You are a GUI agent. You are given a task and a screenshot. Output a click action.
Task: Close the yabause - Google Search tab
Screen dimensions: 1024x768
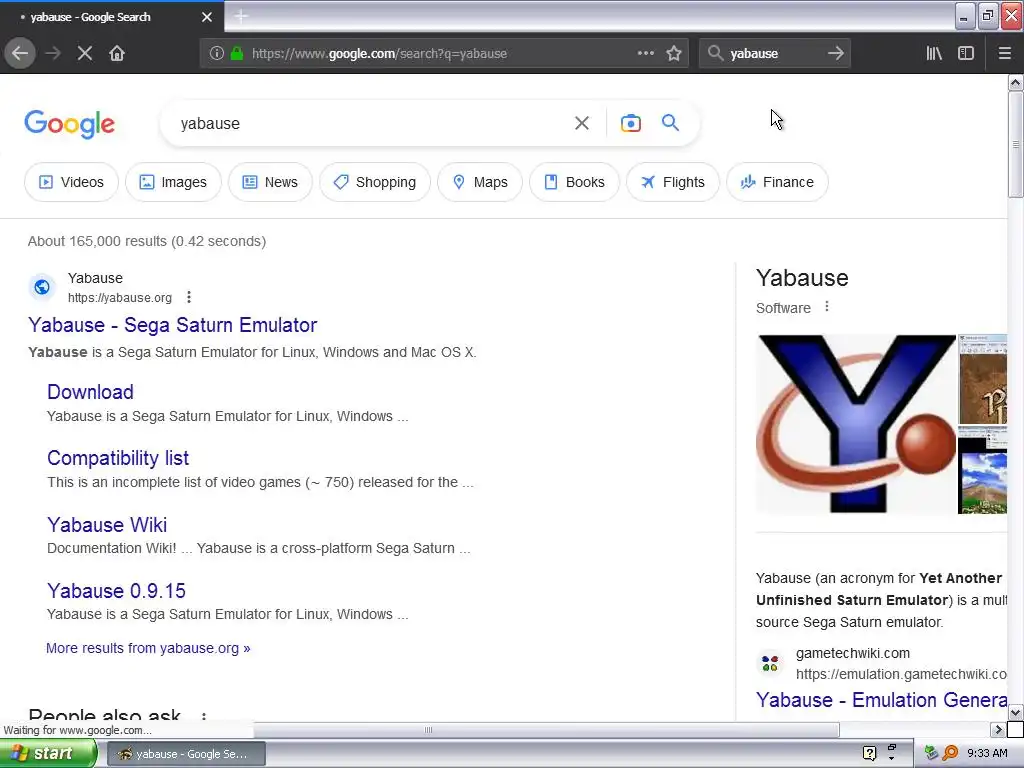207,17
